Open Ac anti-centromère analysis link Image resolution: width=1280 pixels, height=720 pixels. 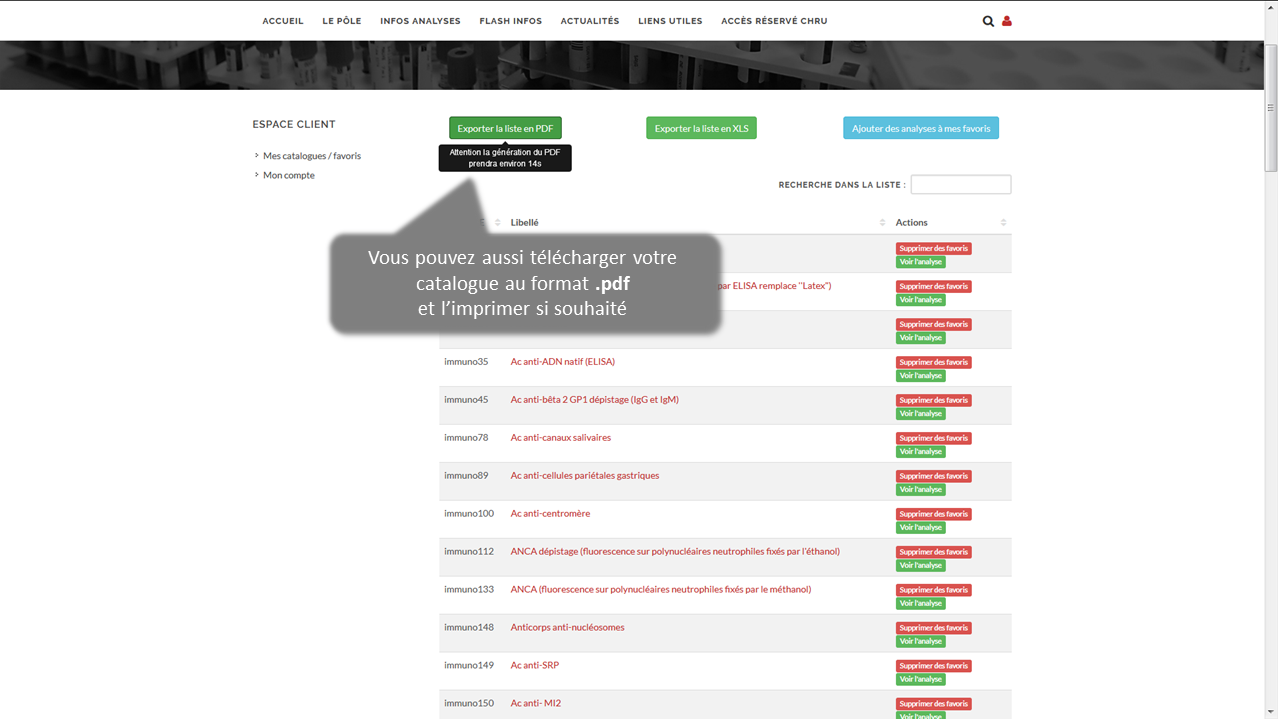[550, 514]
